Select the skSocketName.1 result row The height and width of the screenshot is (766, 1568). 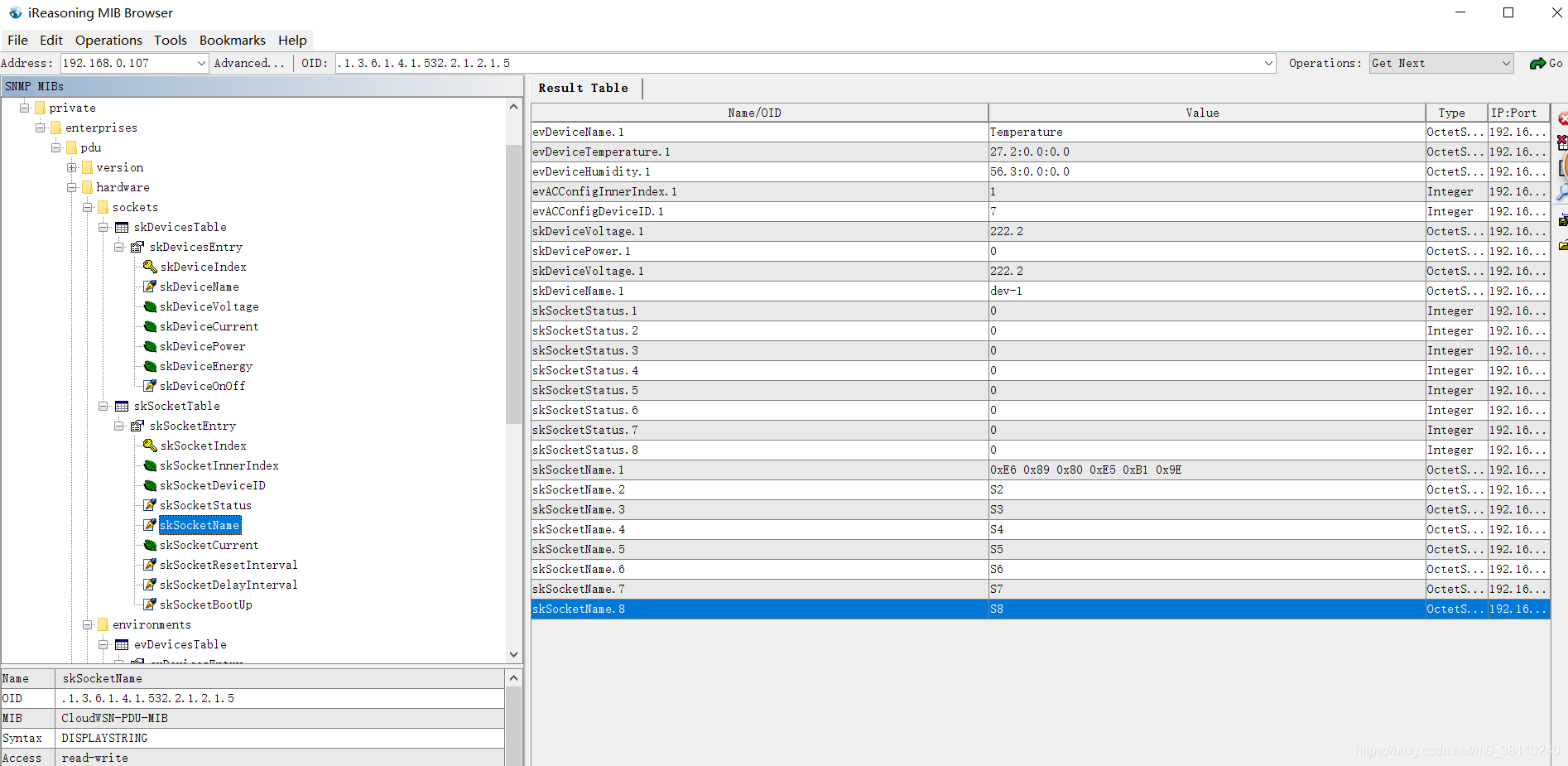1041,470
